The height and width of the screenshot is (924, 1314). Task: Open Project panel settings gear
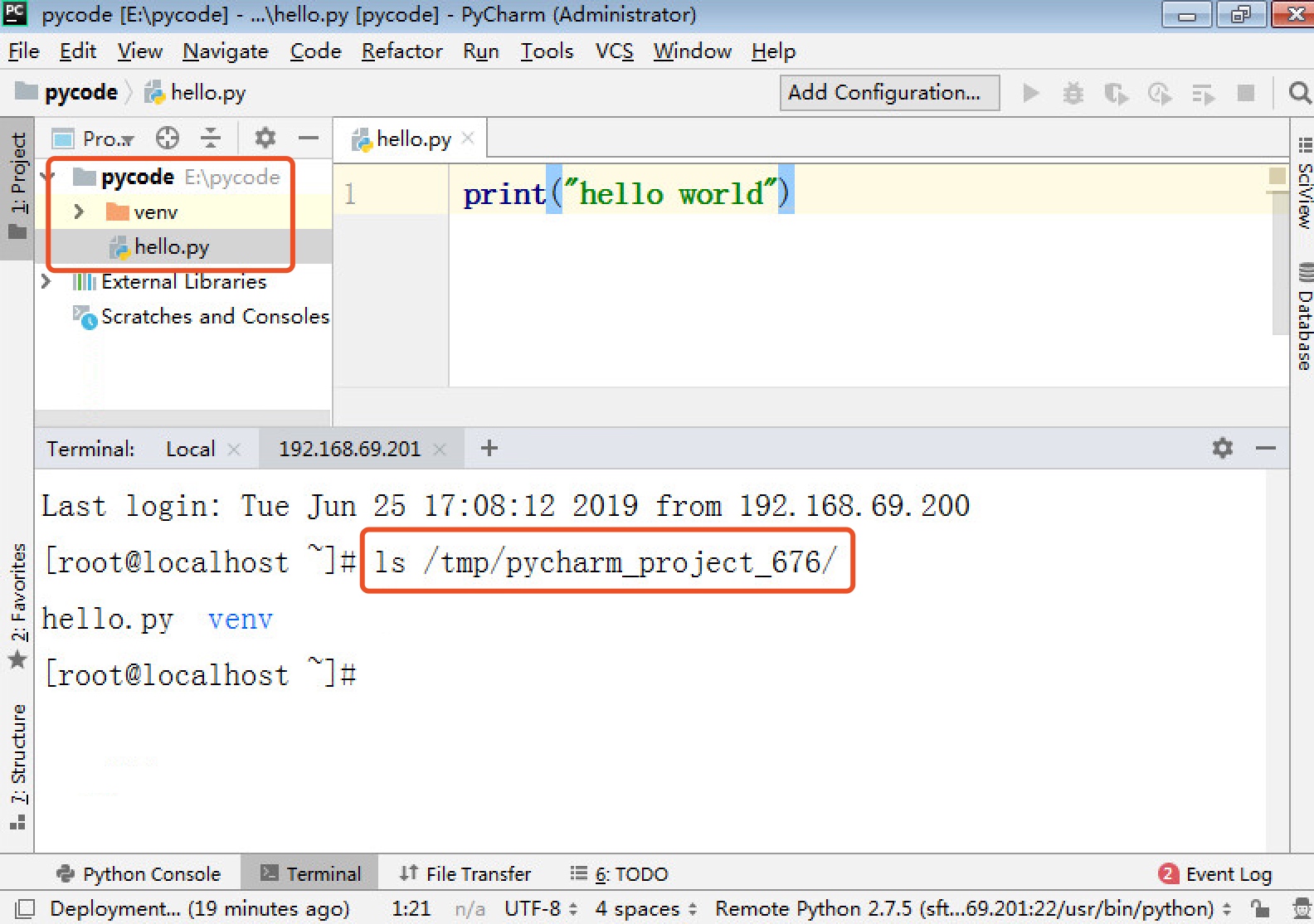pyautogui.click(x=265, y=138)
